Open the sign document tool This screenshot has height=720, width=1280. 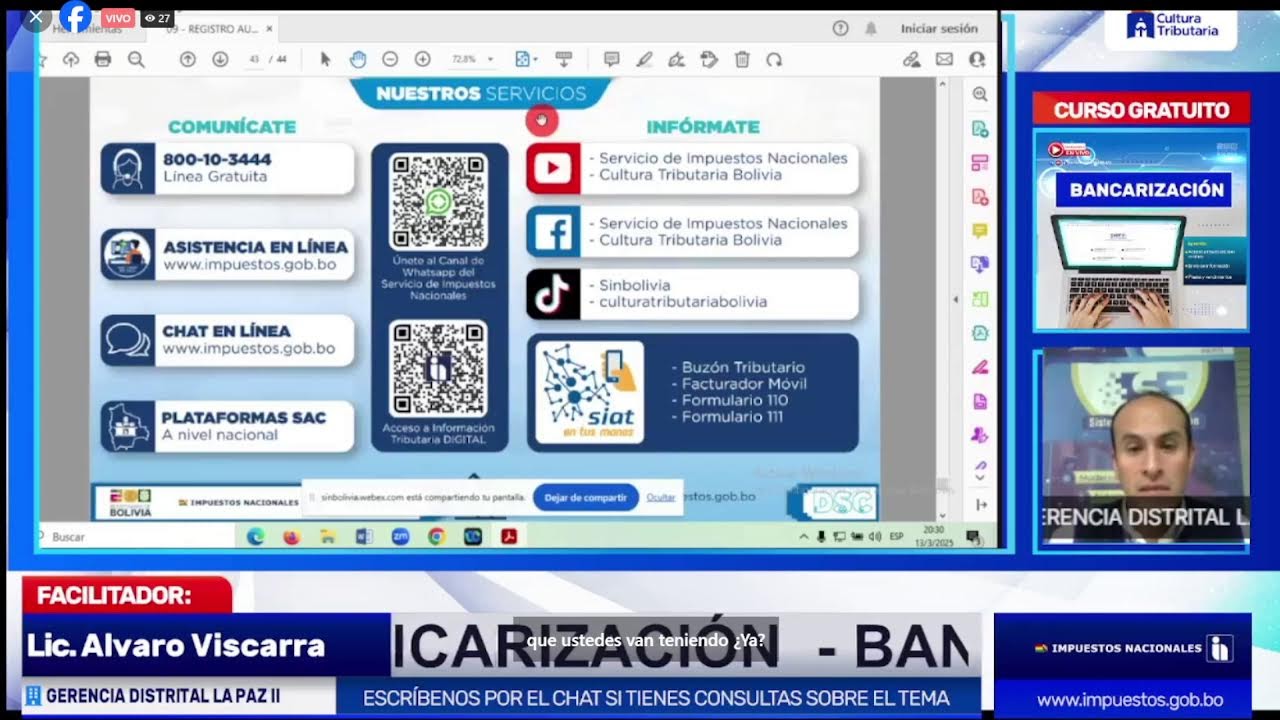(x=676, y=60)
